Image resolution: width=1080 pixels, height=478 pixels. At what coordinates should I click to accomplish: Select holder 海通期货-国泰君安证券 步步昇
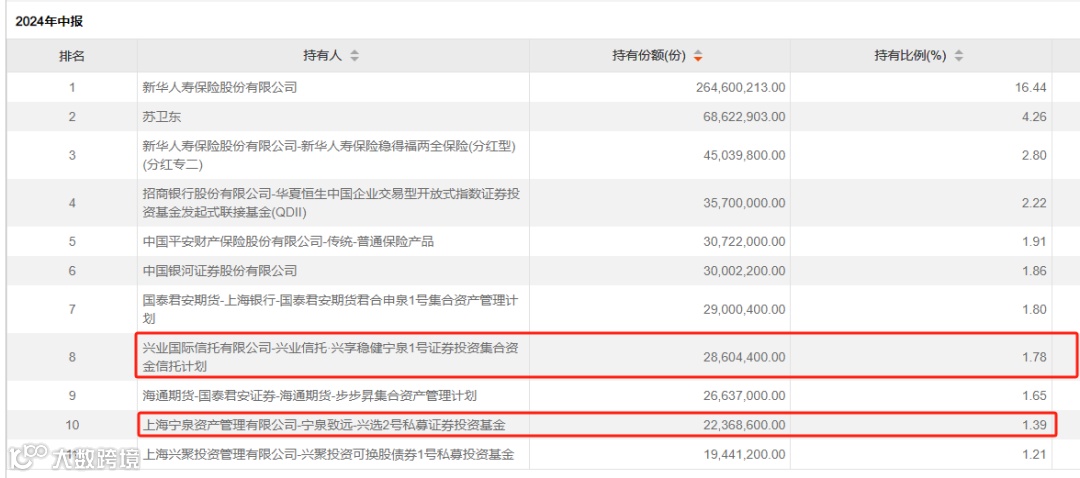point(309,395)
